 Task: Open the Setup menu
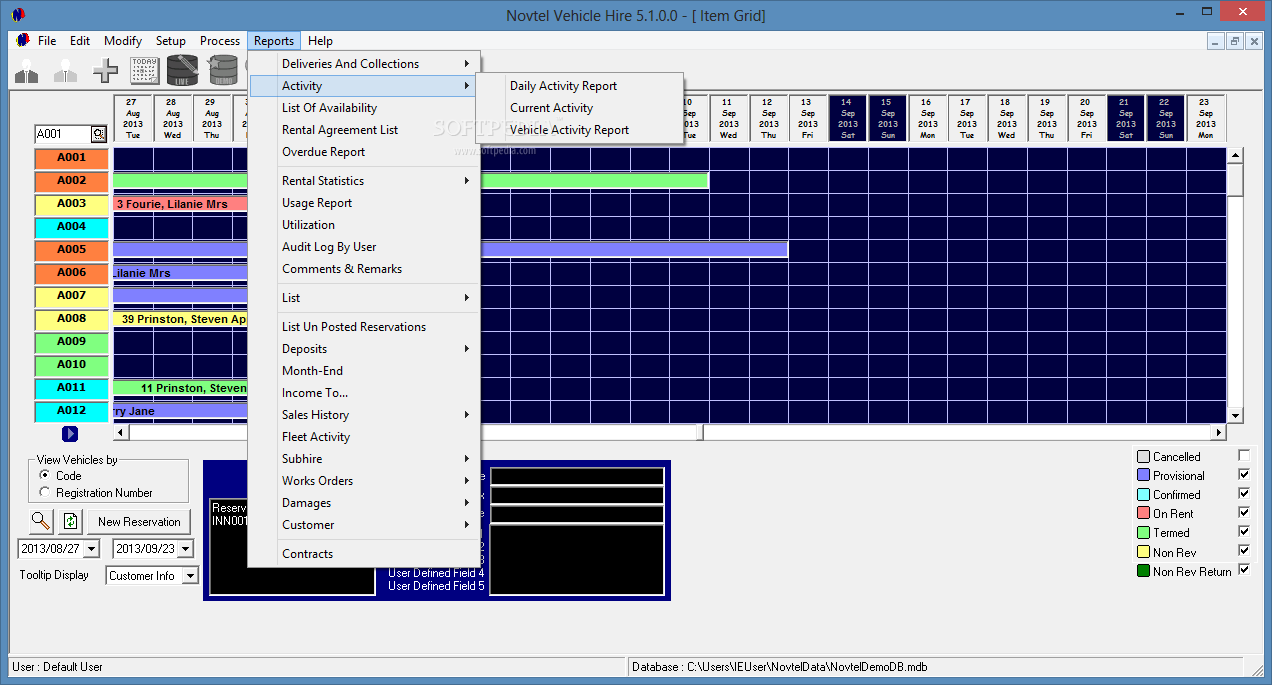coord(171,41)
